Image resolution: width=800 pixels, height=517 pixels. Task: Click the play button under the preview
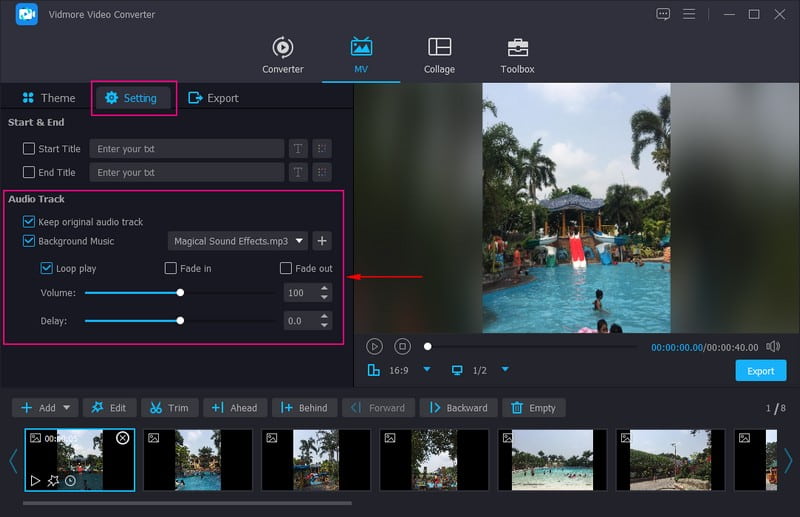(x=374, y=346)
